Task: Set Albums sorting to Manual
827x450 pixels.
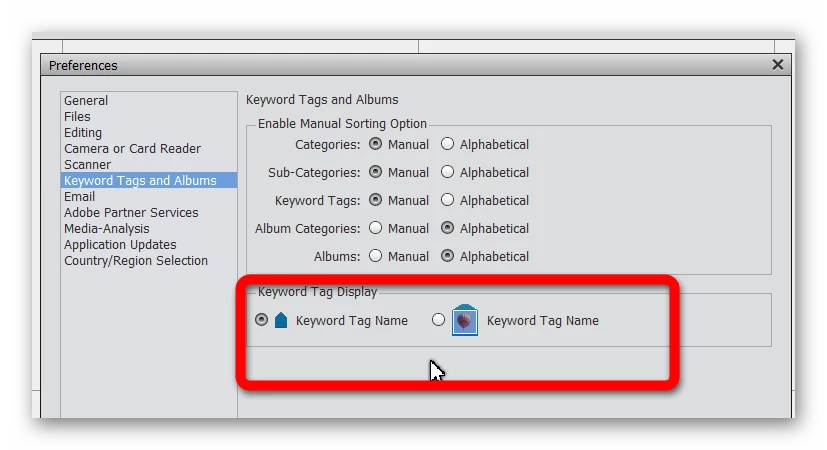Action: point(376,256)
